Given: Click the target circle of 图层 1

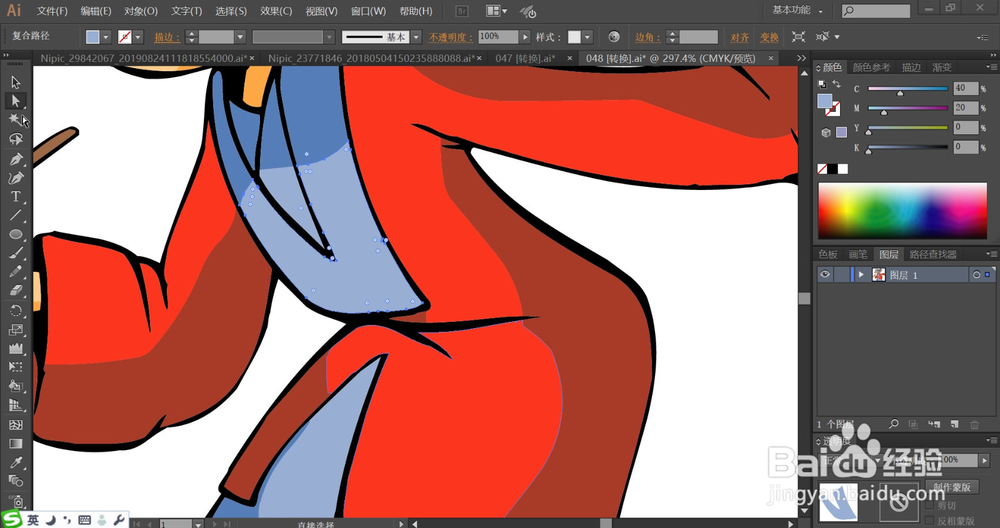Looking at the screenshot, I should [976, 275].
